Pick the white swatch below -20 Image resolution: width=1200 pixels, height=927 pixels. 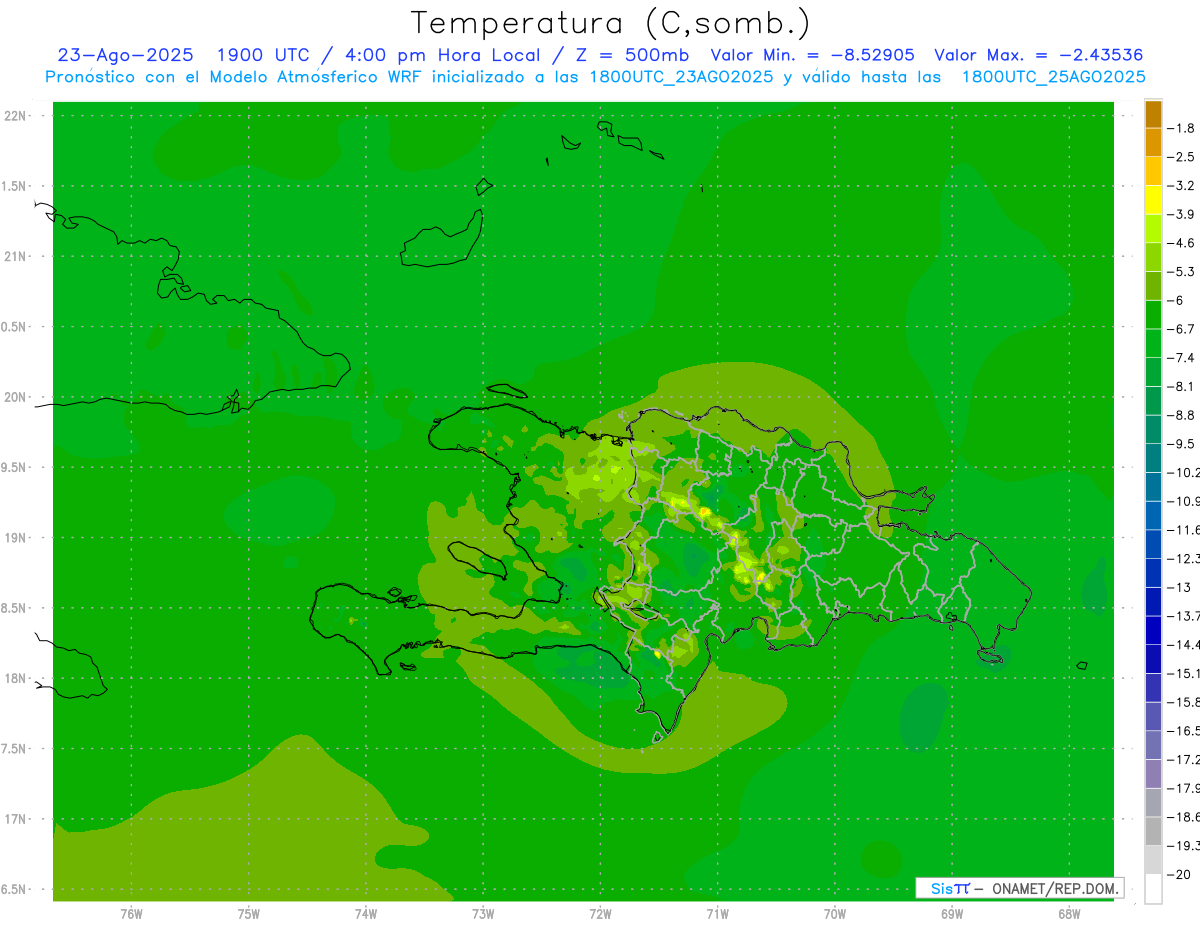click(1153, 889)
